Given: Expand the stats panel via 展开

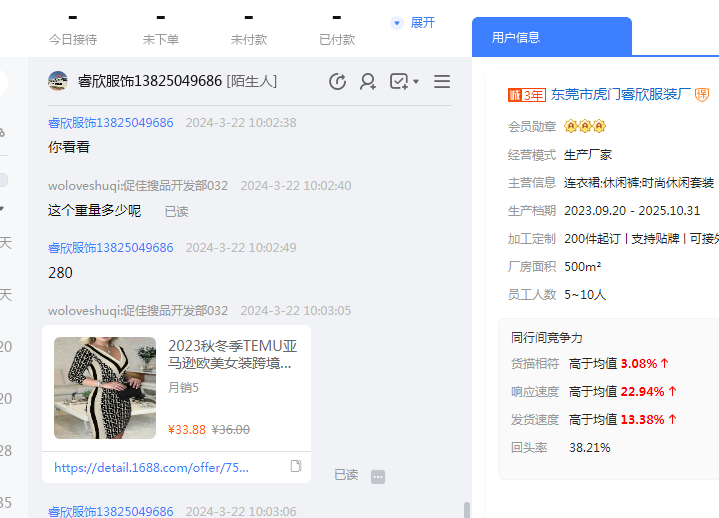Looking at the screenshot, I should pyautogui.click(x=413, y=22).
